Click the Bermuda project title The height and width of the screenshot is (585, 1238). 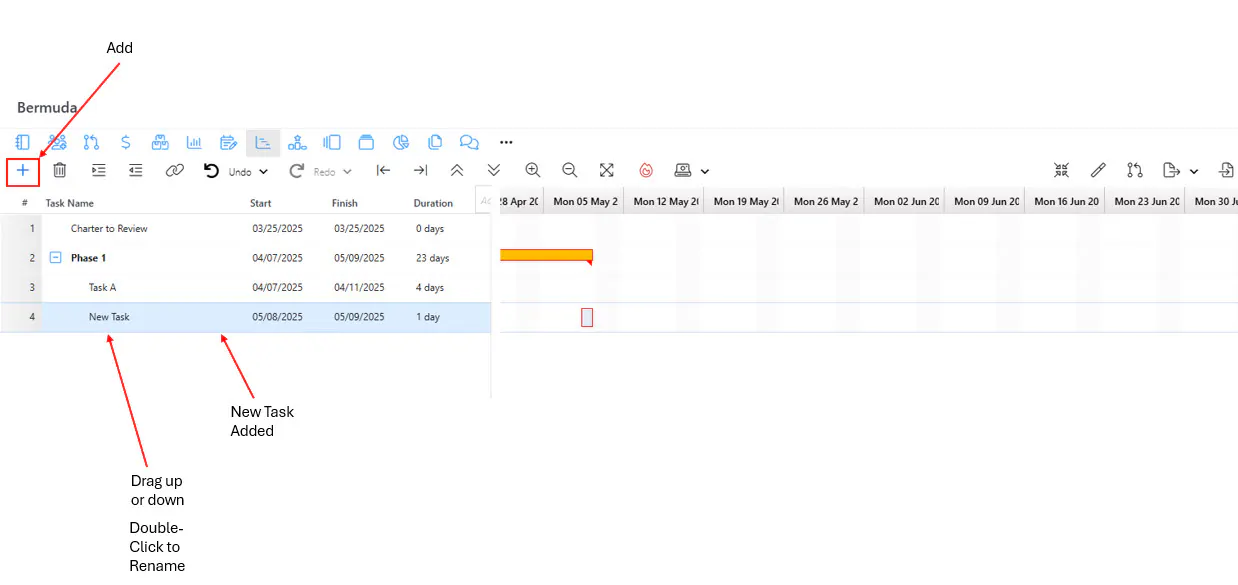pyautogui.click(x=47, y=107)
